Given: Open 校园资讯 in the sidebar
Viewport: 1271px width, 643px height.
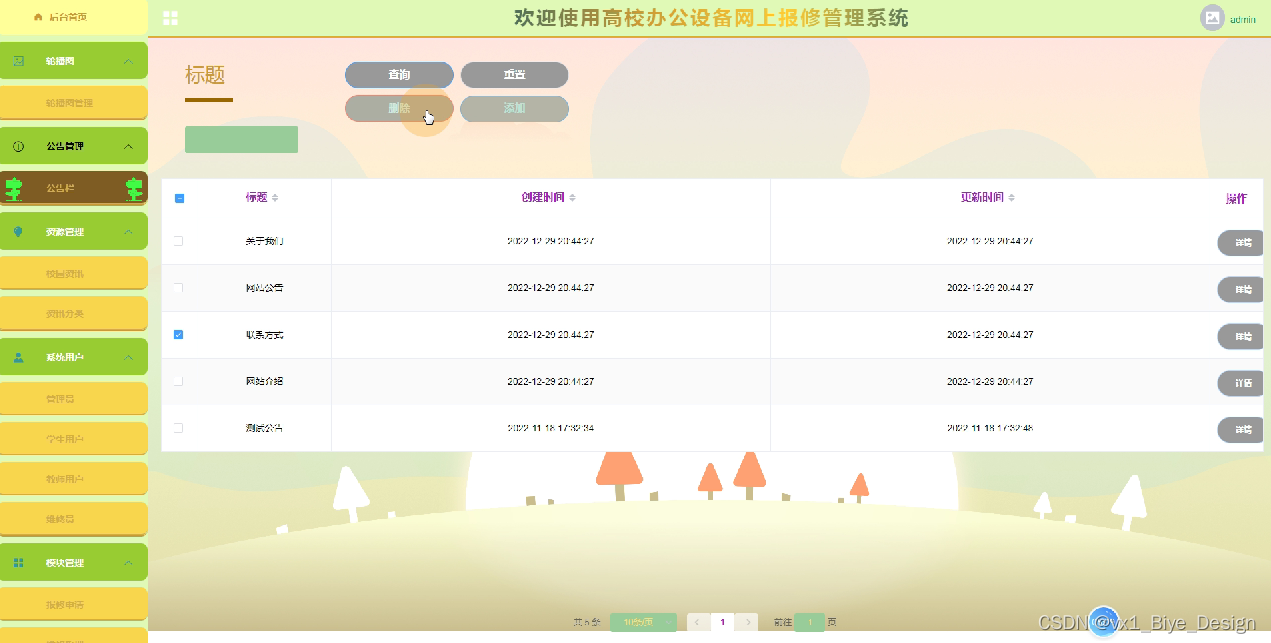Looking at the screenshot, I should [74, 273].
